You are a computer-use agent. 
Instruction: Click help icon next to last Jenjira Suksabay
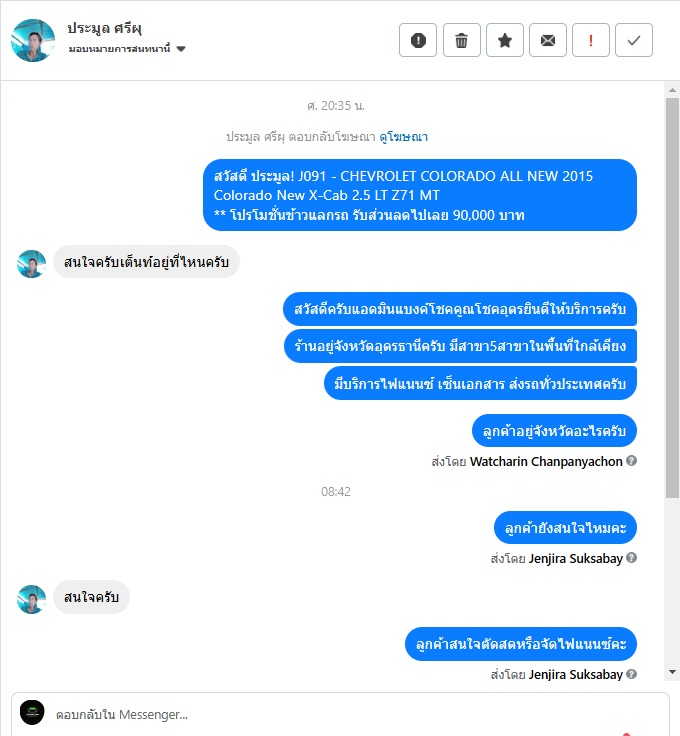(x=632, y=674)
